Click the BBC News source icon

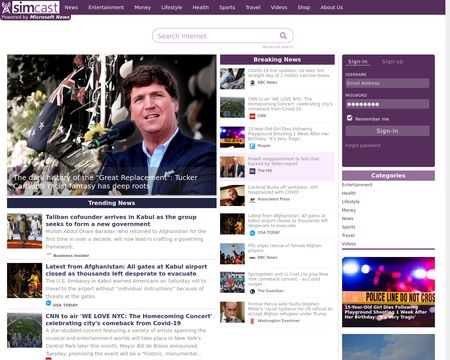tap(252, 258)
